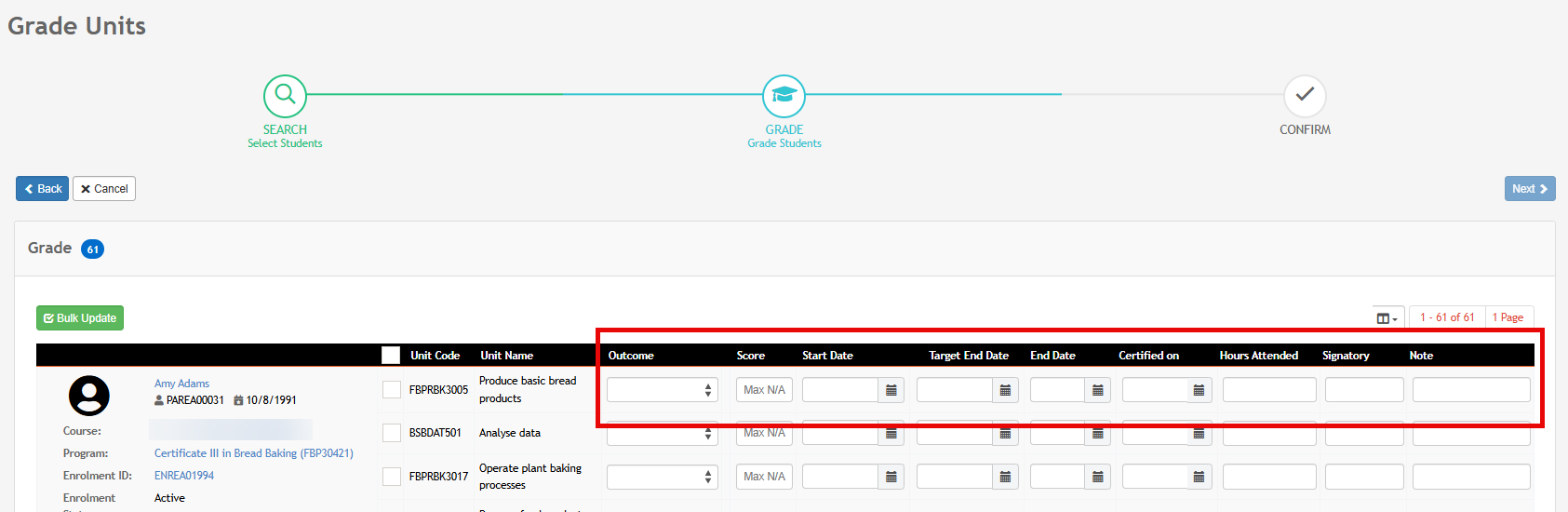The image size is (1568, 512).
Task: Open Target End Date calendar for FBPRBK3005
Action: pos(1005,390)
